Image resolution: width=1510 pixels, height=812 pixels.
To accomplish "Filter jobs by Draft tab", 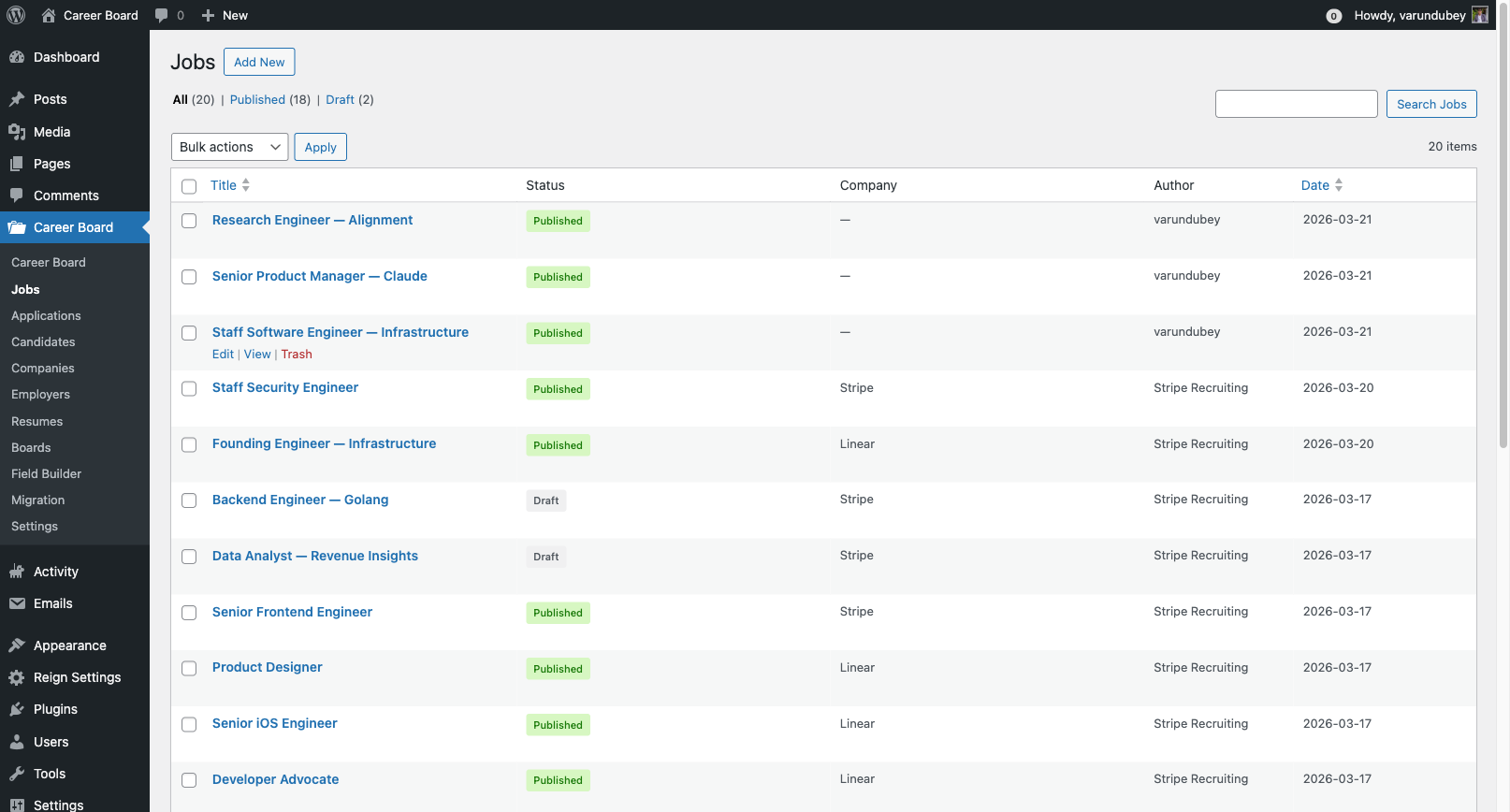I will click(340, 100).
